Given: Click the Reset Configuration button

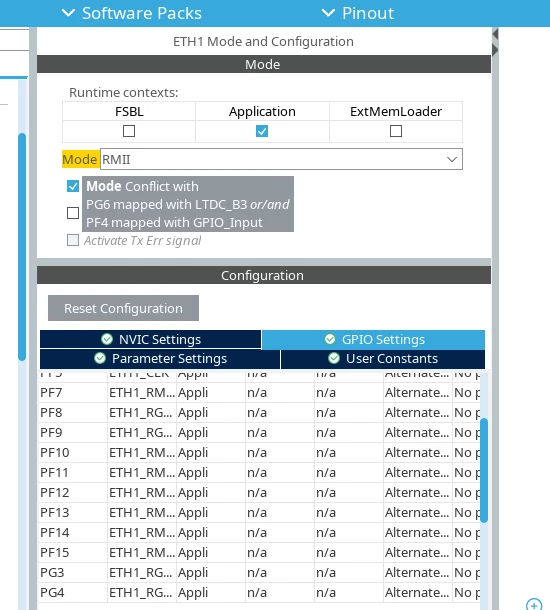Looking at the screenshot, I should point(123,308).
